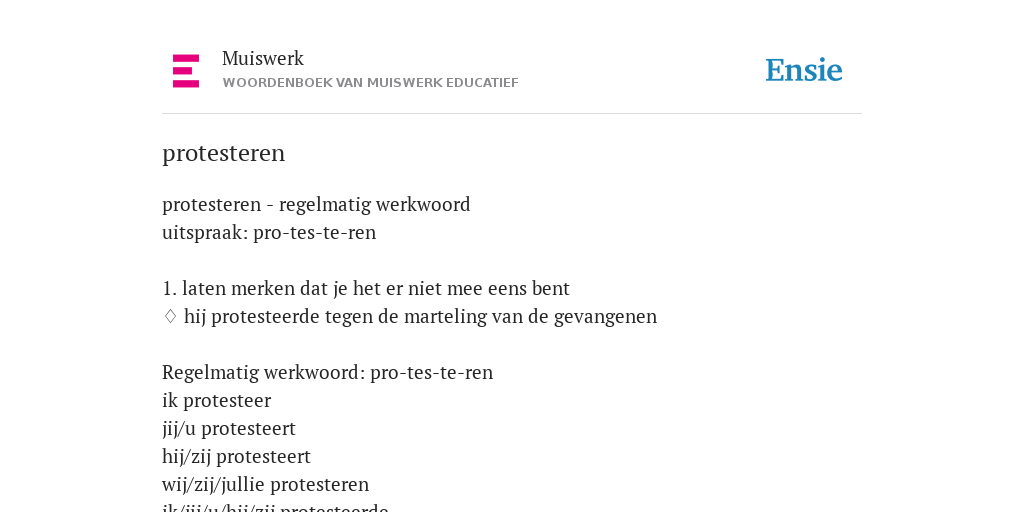This screenshot has width=1024, height=512.
Task: Open the Ensie logo link
Action: tap(804, 70)
